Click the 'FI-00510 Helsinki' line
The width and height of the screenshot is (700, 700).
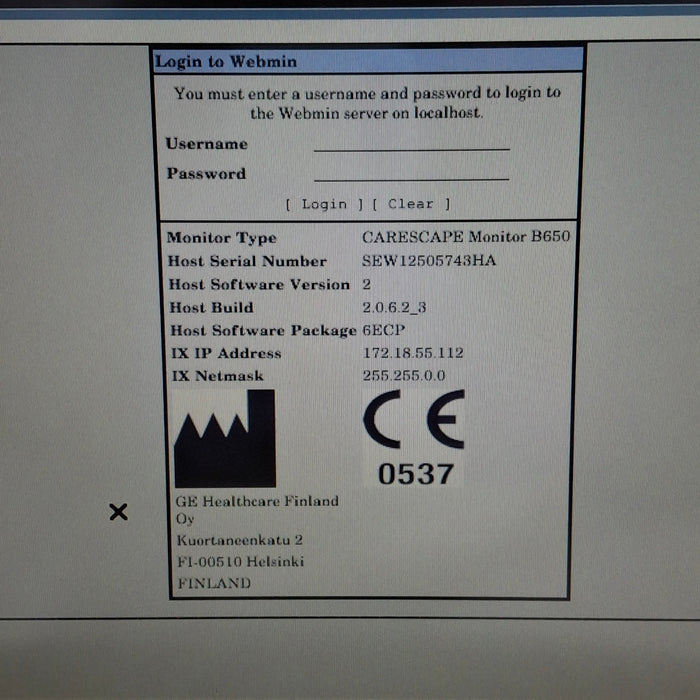241,561
